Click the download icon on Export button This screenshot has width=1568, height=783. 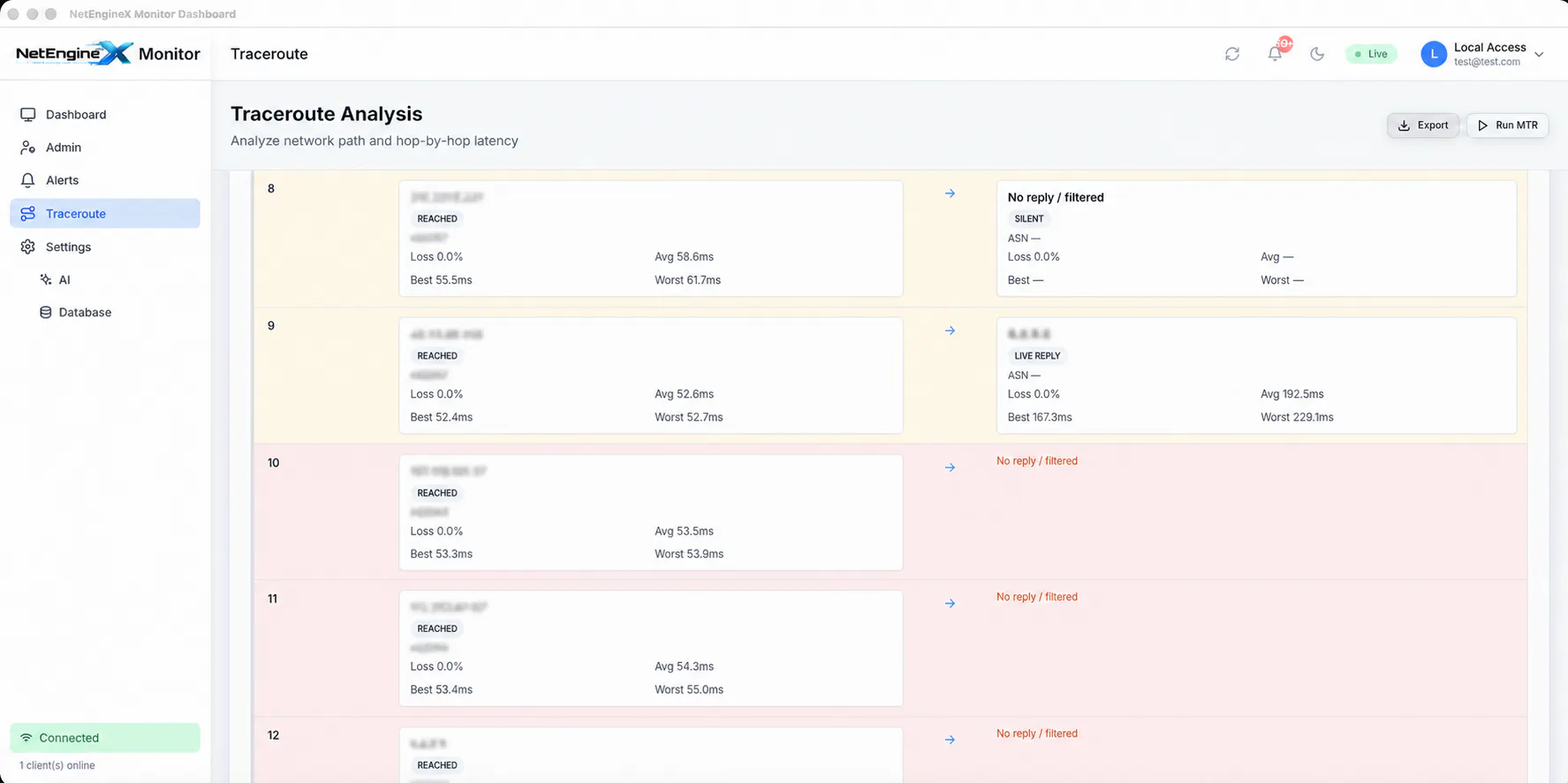1404,125
